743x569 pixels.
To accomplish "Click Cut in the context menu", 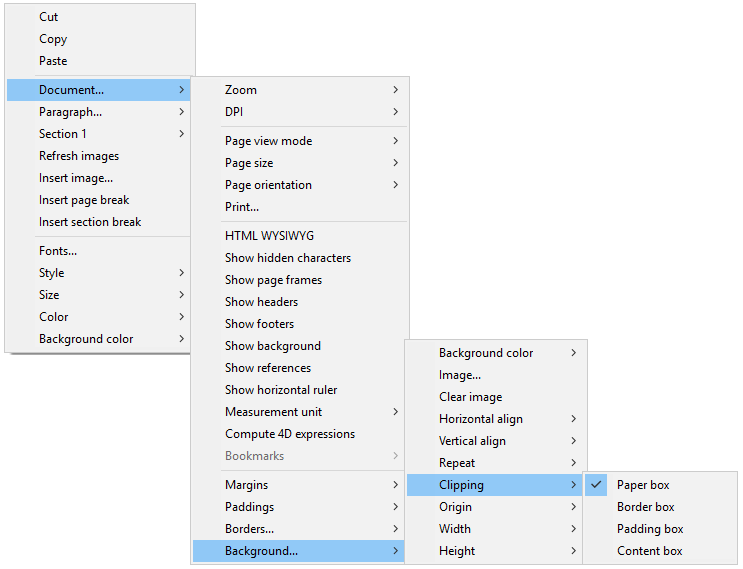I will [48, 17].
